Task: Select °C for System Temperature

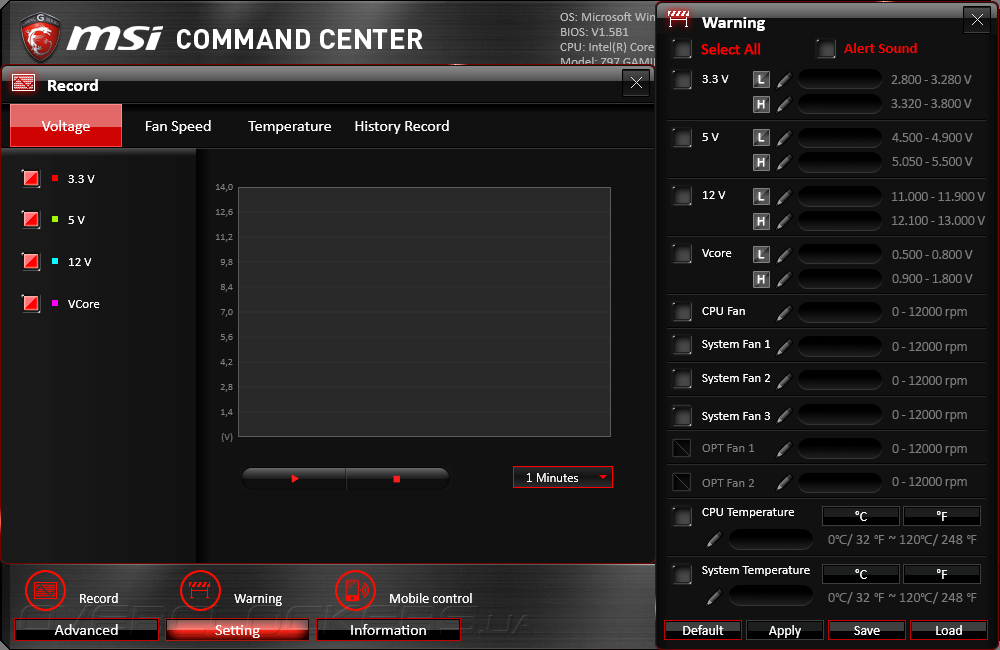Action: pyautogui.click(x=861, y=573)
